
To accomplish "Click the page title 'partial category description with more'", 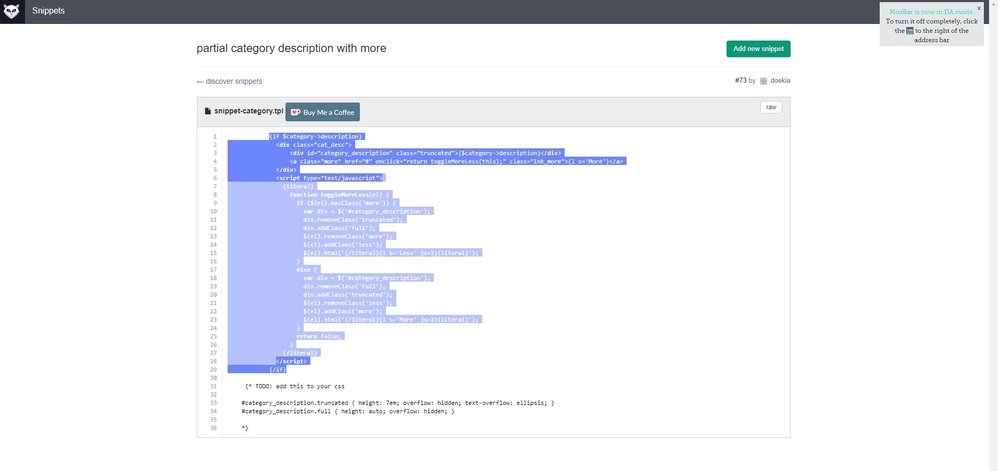I will point(291,48).
